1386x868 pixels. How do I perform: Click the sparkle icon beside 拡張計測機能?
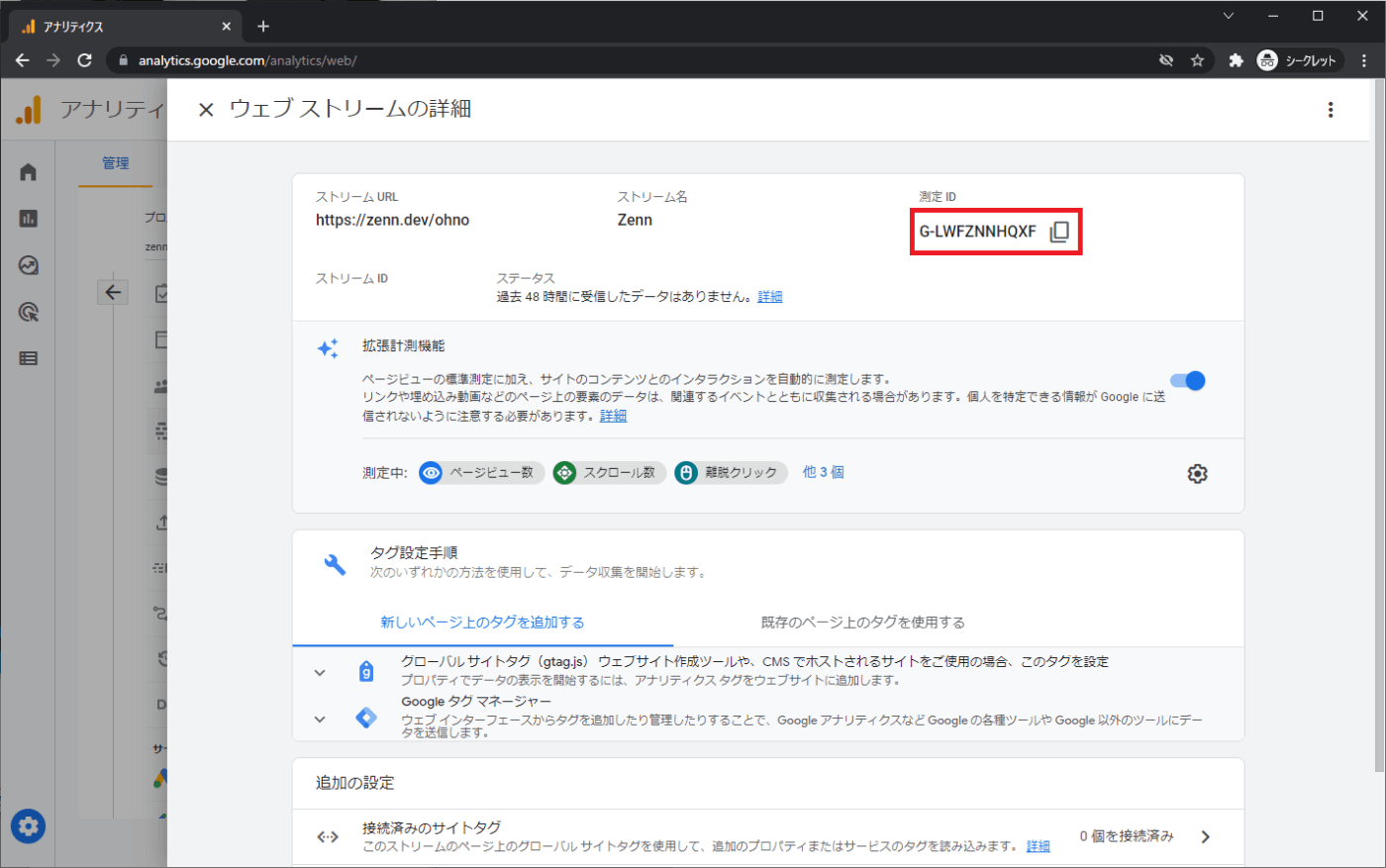pos(328,348)
